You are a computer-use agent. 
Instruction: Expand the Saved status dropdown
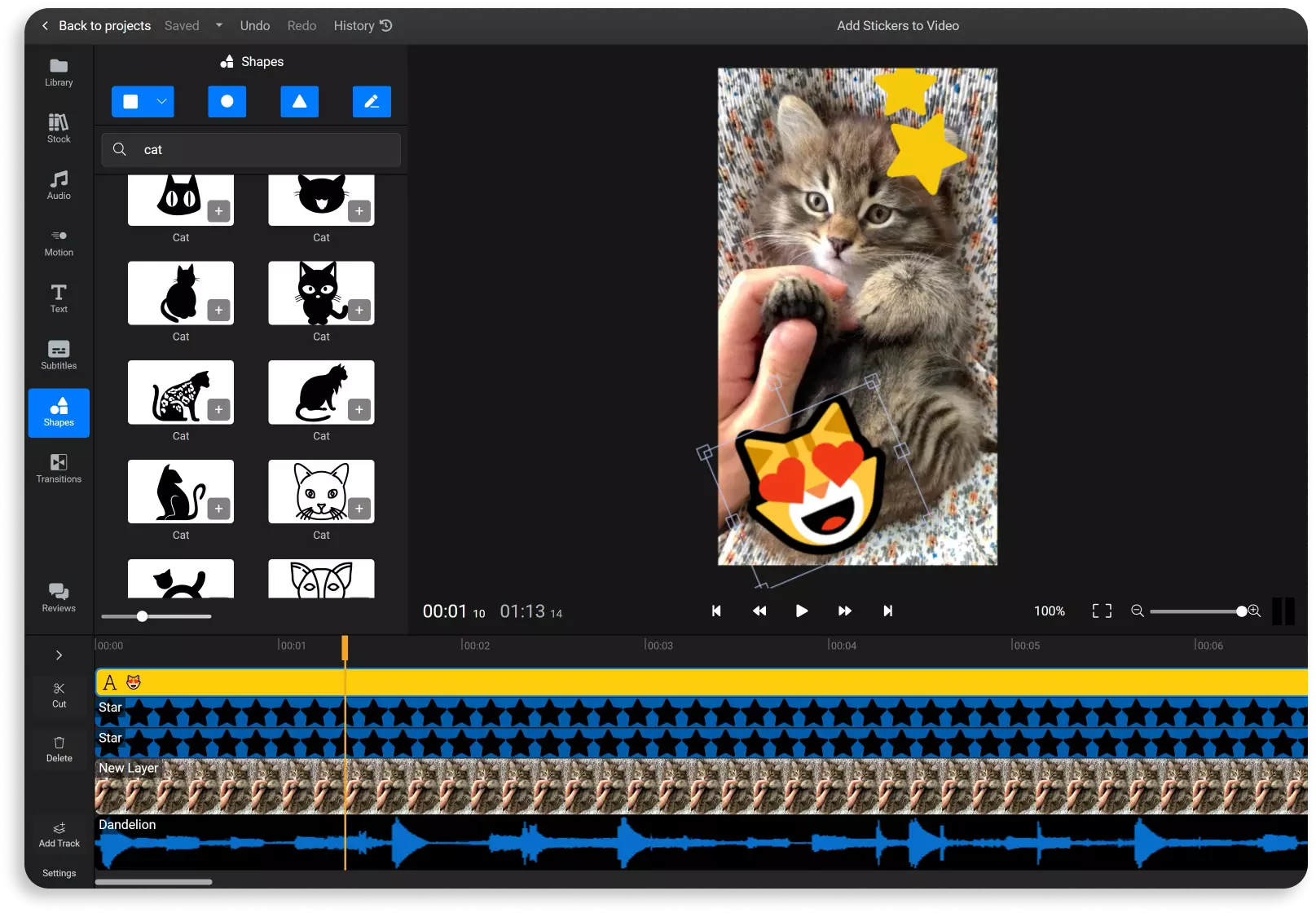coord(218,25)
